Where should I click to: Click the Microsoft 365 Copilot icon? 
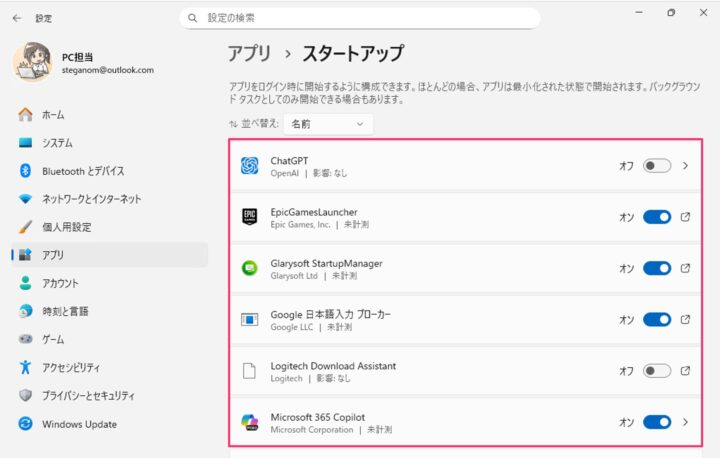[250, 422]
